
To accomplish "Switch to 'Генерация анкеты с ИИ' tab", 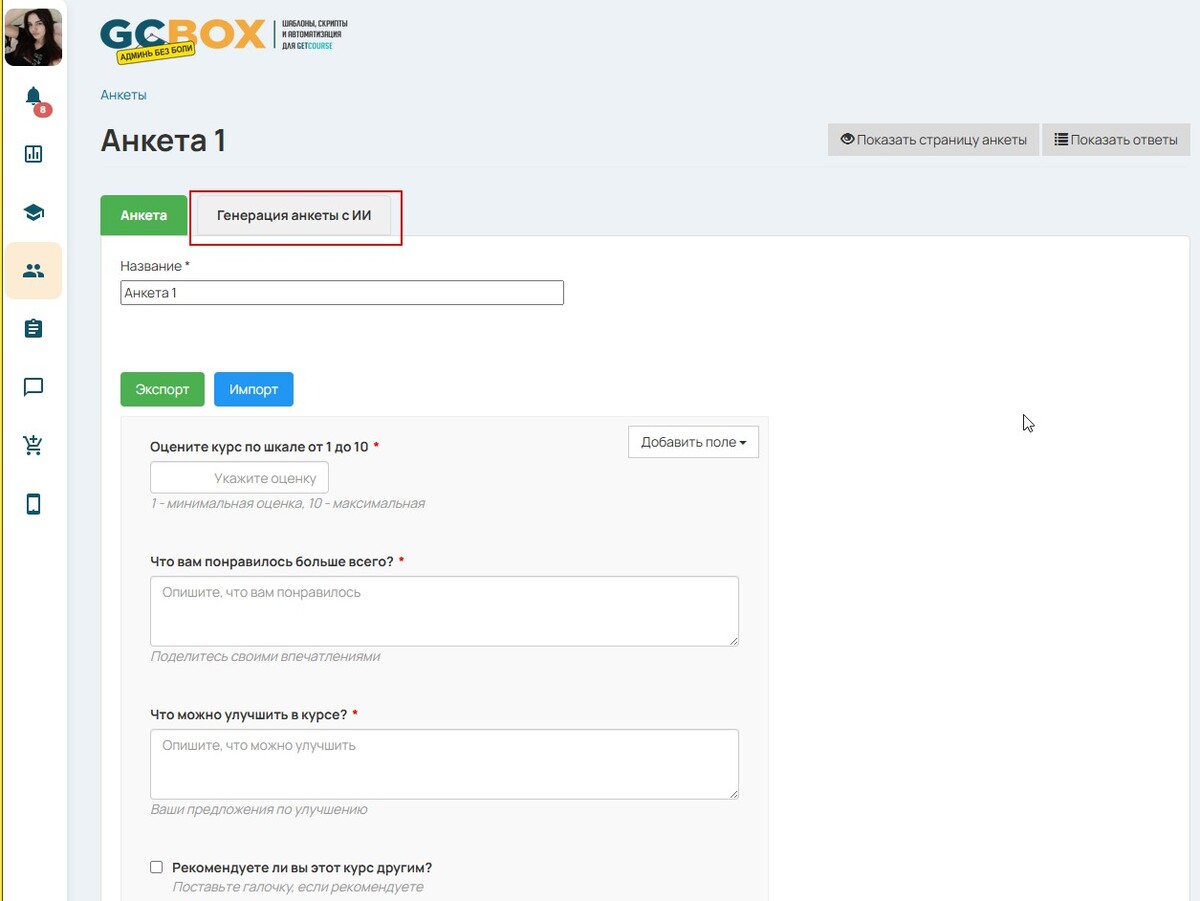I will click(x=294, y=215).
